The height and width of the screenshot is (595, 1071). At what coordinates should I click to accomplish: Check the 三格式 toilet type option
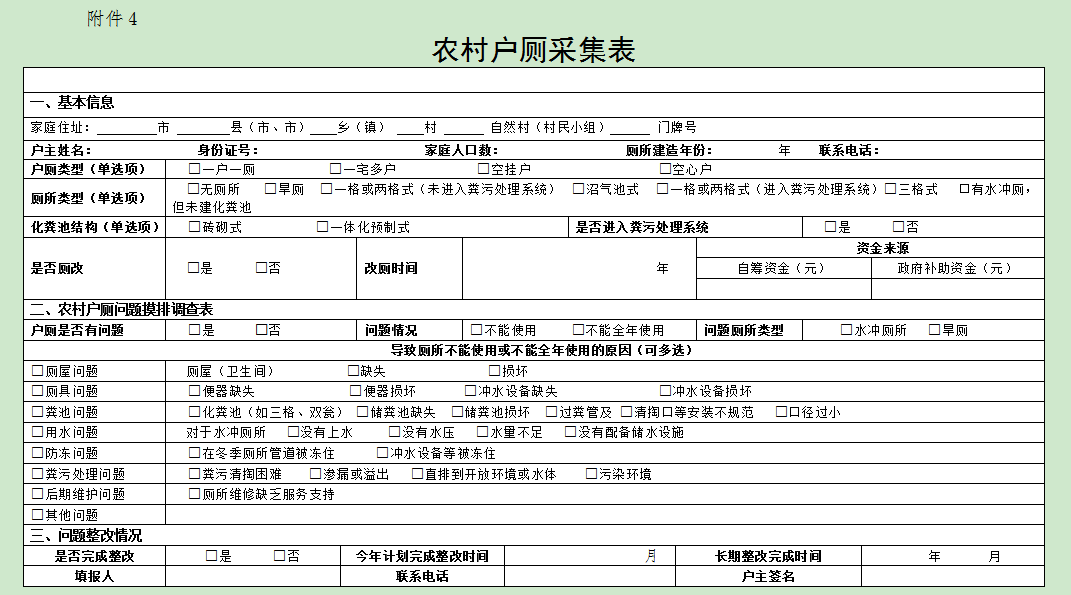(x=890, y=189)
